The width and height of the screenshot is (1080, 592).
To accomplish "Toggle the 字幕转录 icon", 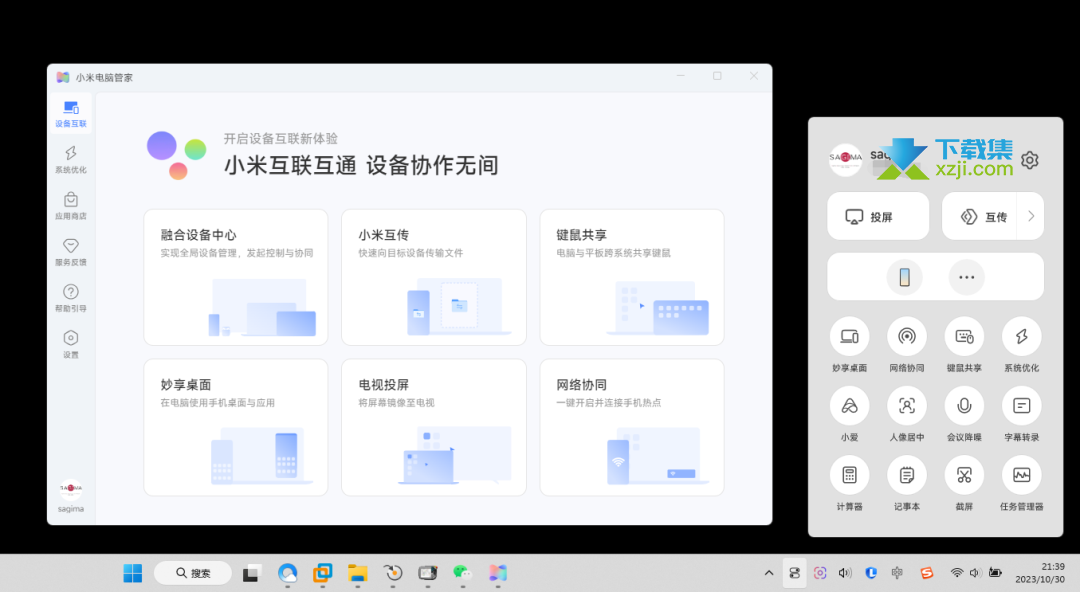I will point(1021,406).
